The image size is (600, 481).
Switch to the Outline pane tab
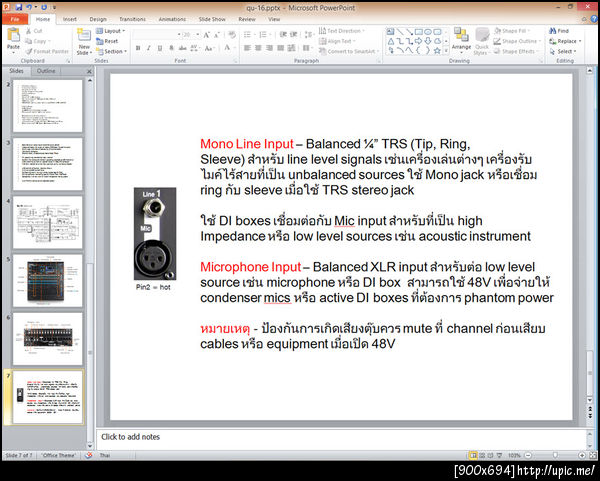click(46, 71)
